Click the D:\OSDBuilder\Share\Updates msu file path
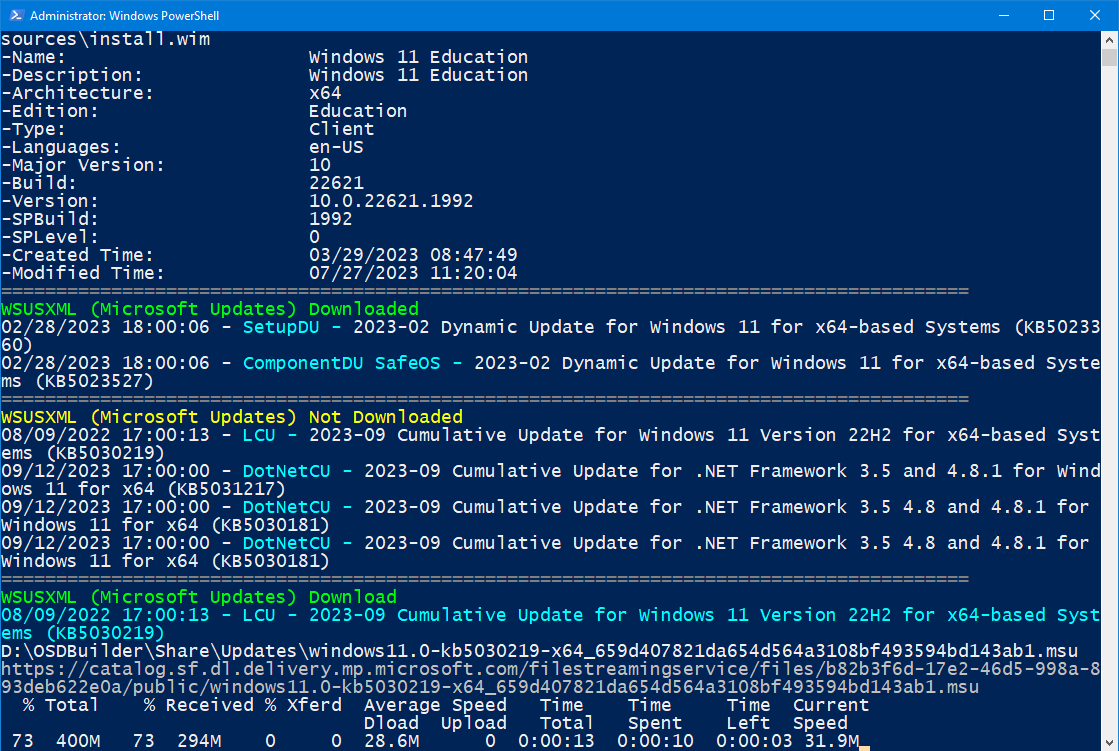The image size is (1119, 751). click(540, 651)
